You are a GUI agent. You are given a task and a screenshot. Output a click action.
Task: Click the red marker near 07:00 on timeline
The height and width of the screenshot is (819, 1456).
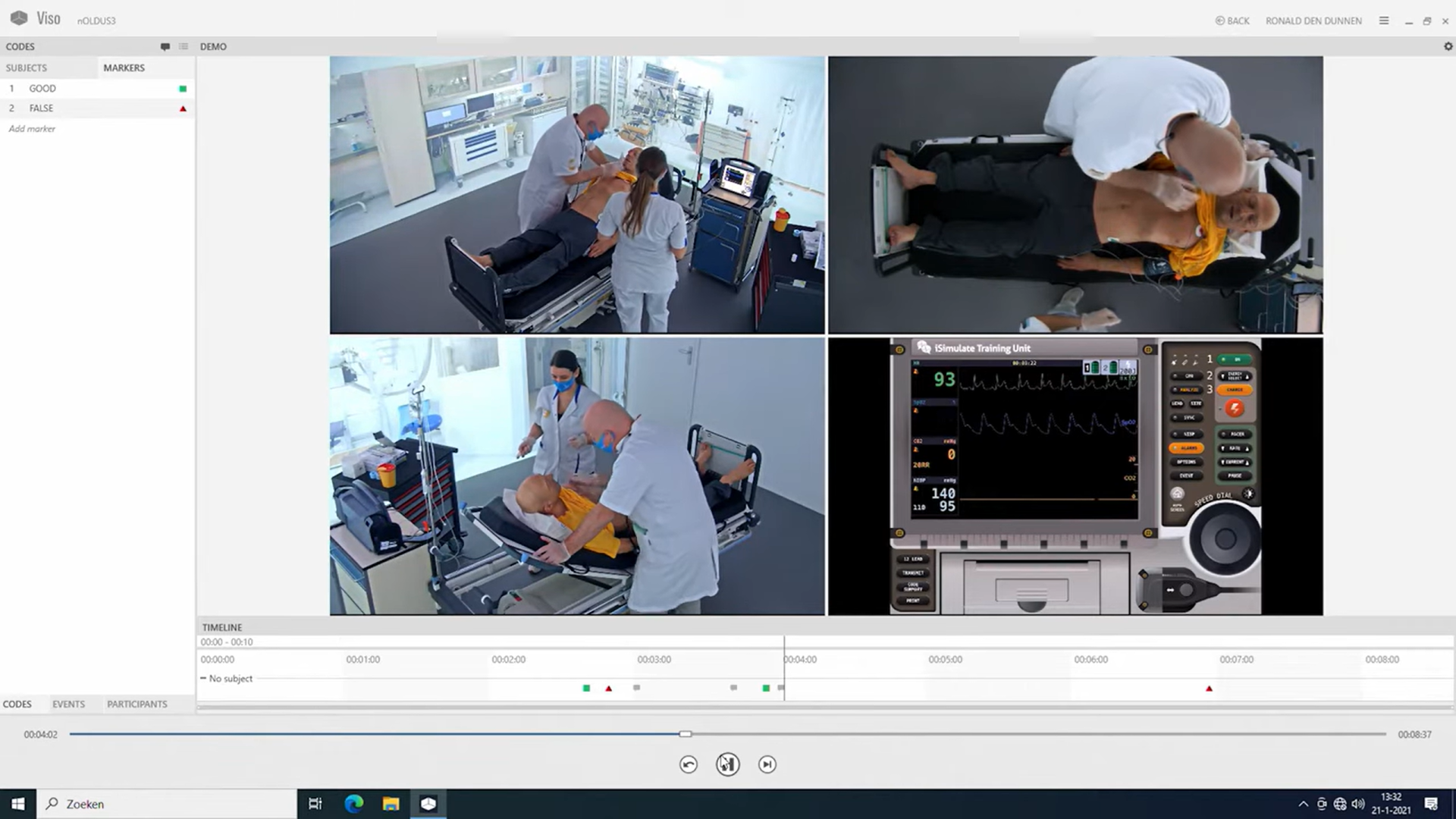point(1209,689)
